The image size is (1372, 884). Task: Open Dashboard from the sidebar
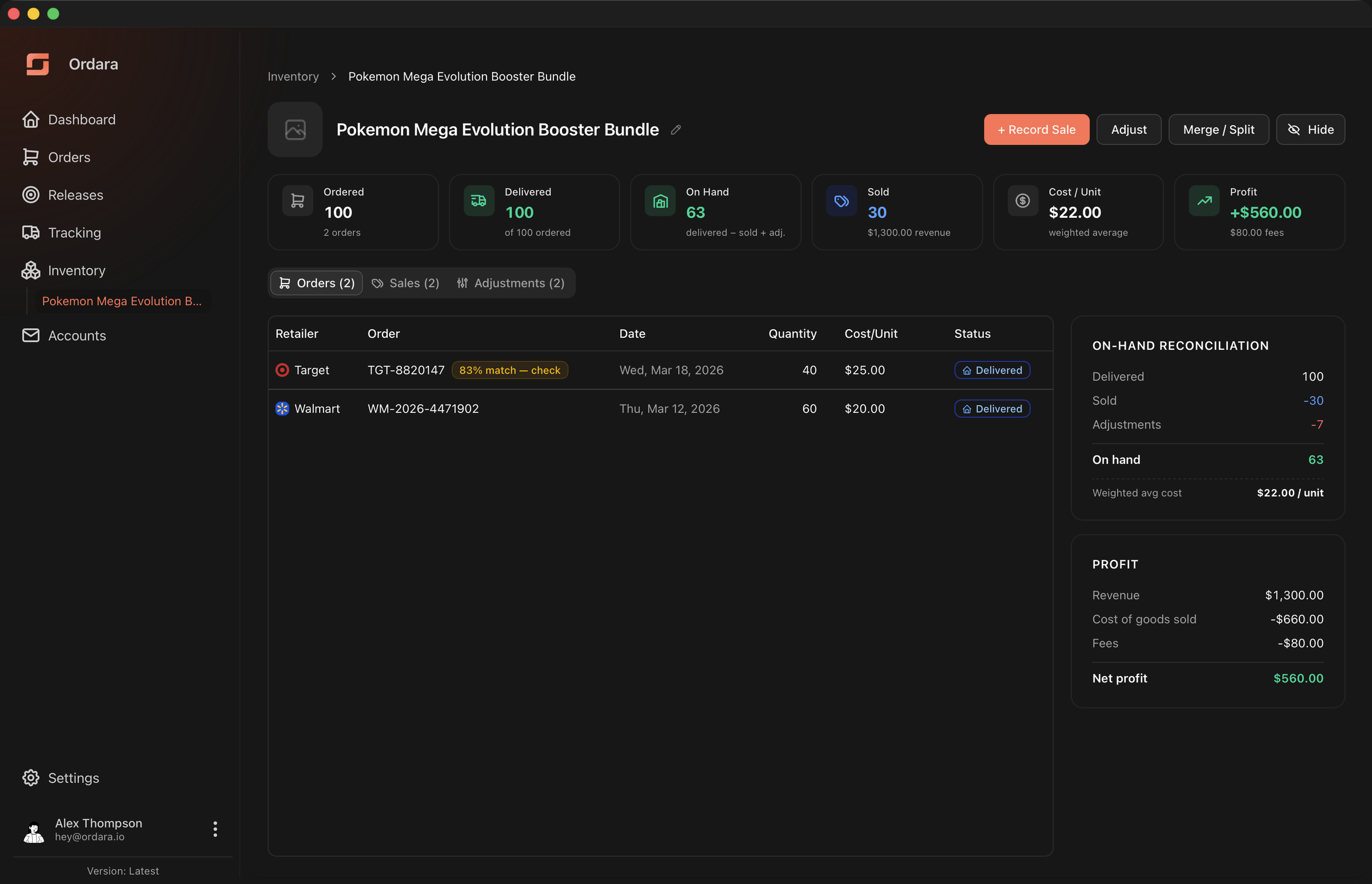(x=69, y=119)
